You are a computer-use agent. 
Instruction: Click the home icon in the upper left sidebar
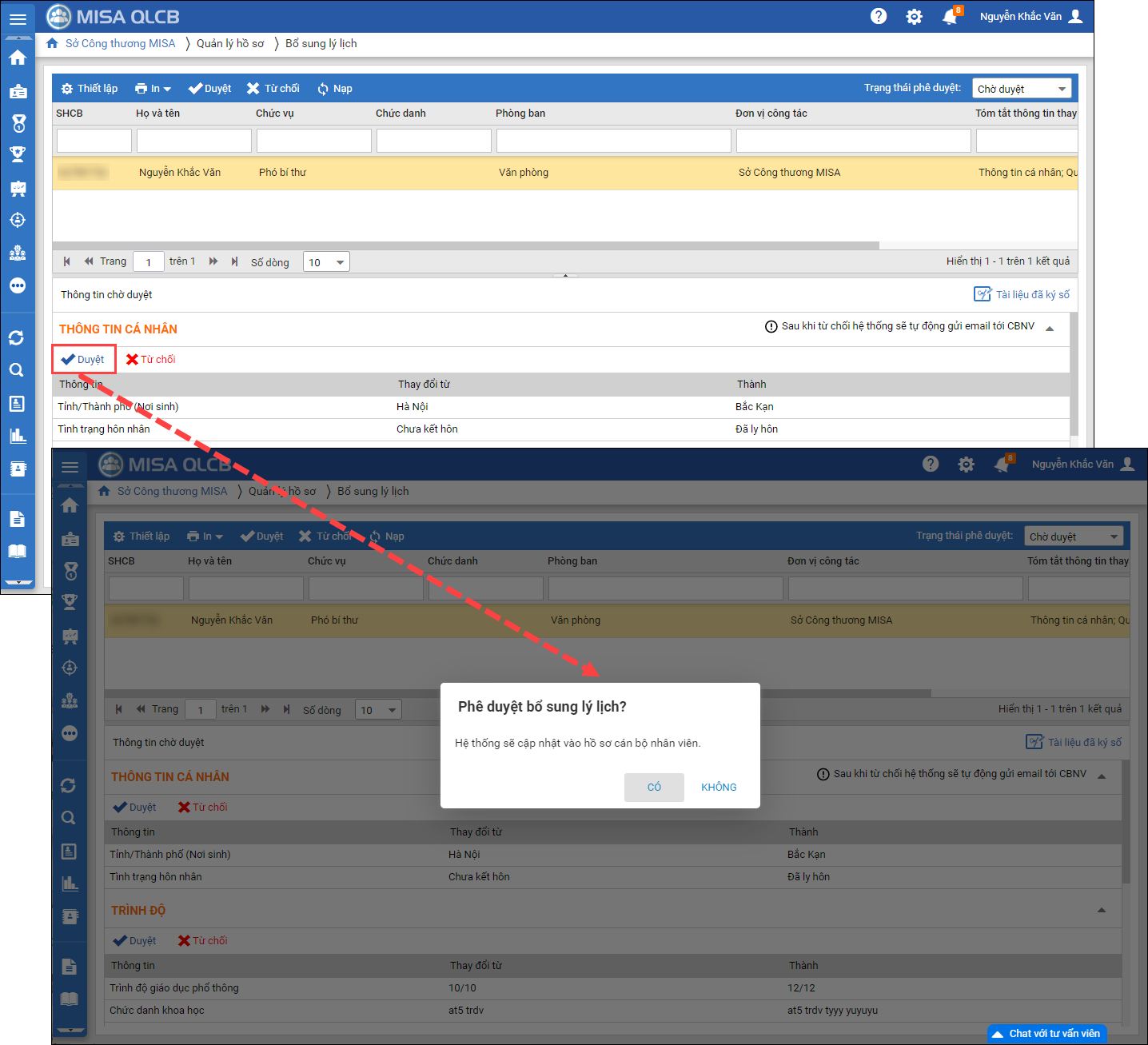click(x=18, y=58)
